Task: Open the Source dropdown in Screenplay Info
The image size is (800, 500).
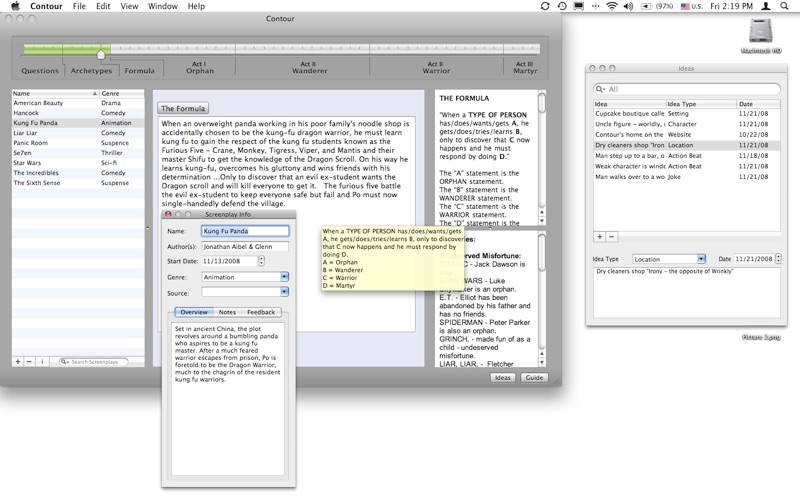Action: point(284,292)
